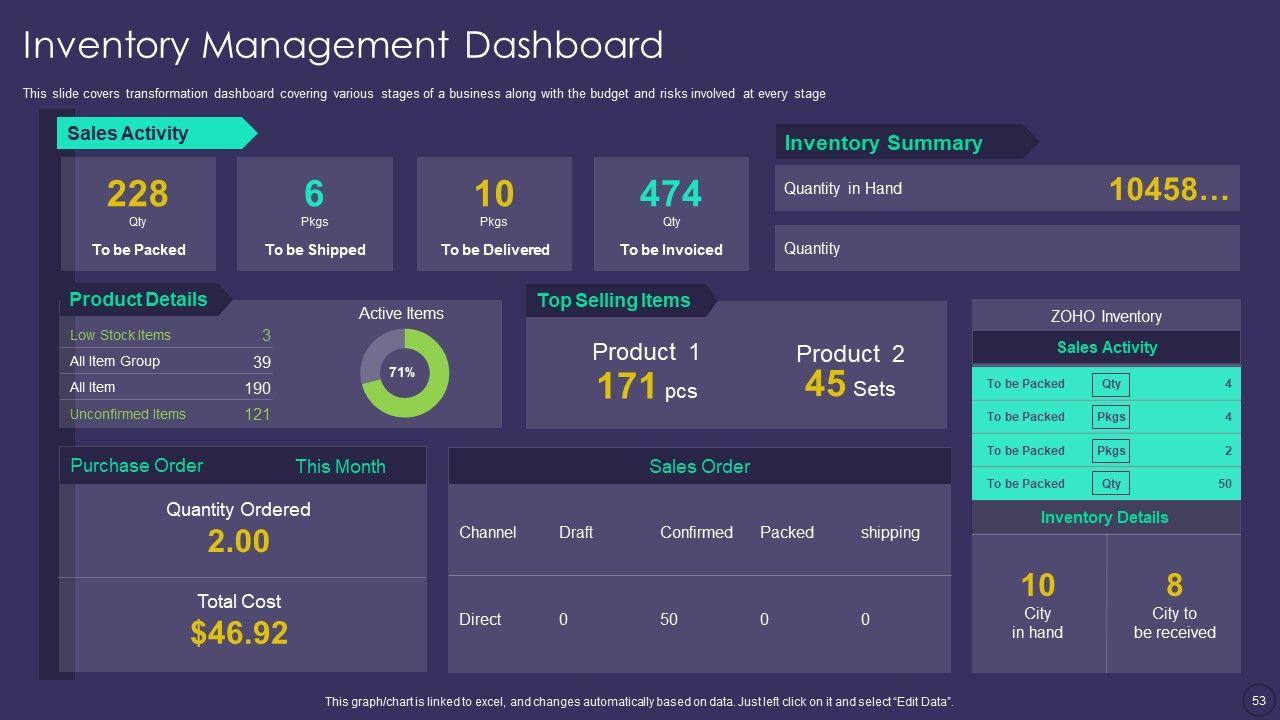
Task: Click the Confirmed column header in Sales Order
Action: [x=696, y=532]
